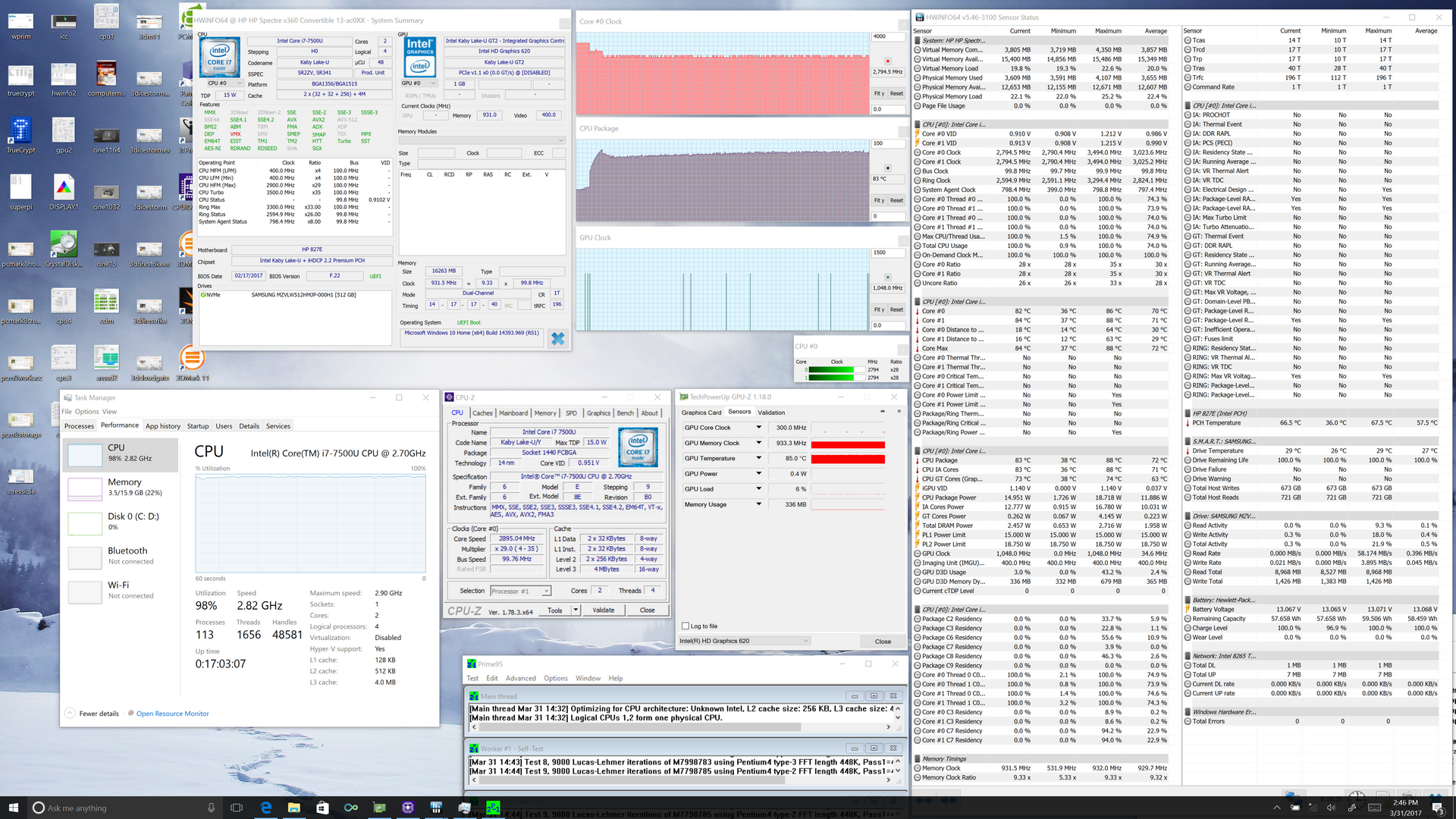Click the GPU-Z screenshot camera icon
This screenshot has height=819, width=1456.
[882, 412]
